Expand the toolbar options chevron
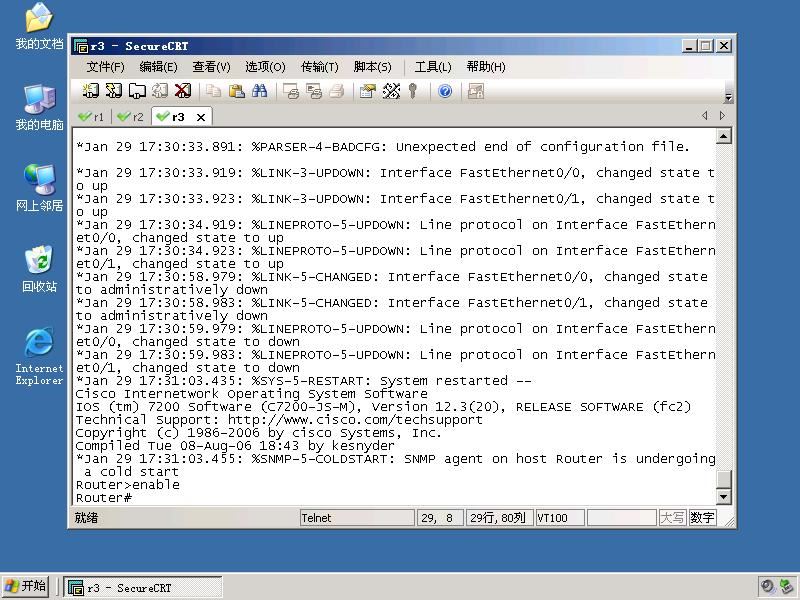 click(x=729, y=97)
